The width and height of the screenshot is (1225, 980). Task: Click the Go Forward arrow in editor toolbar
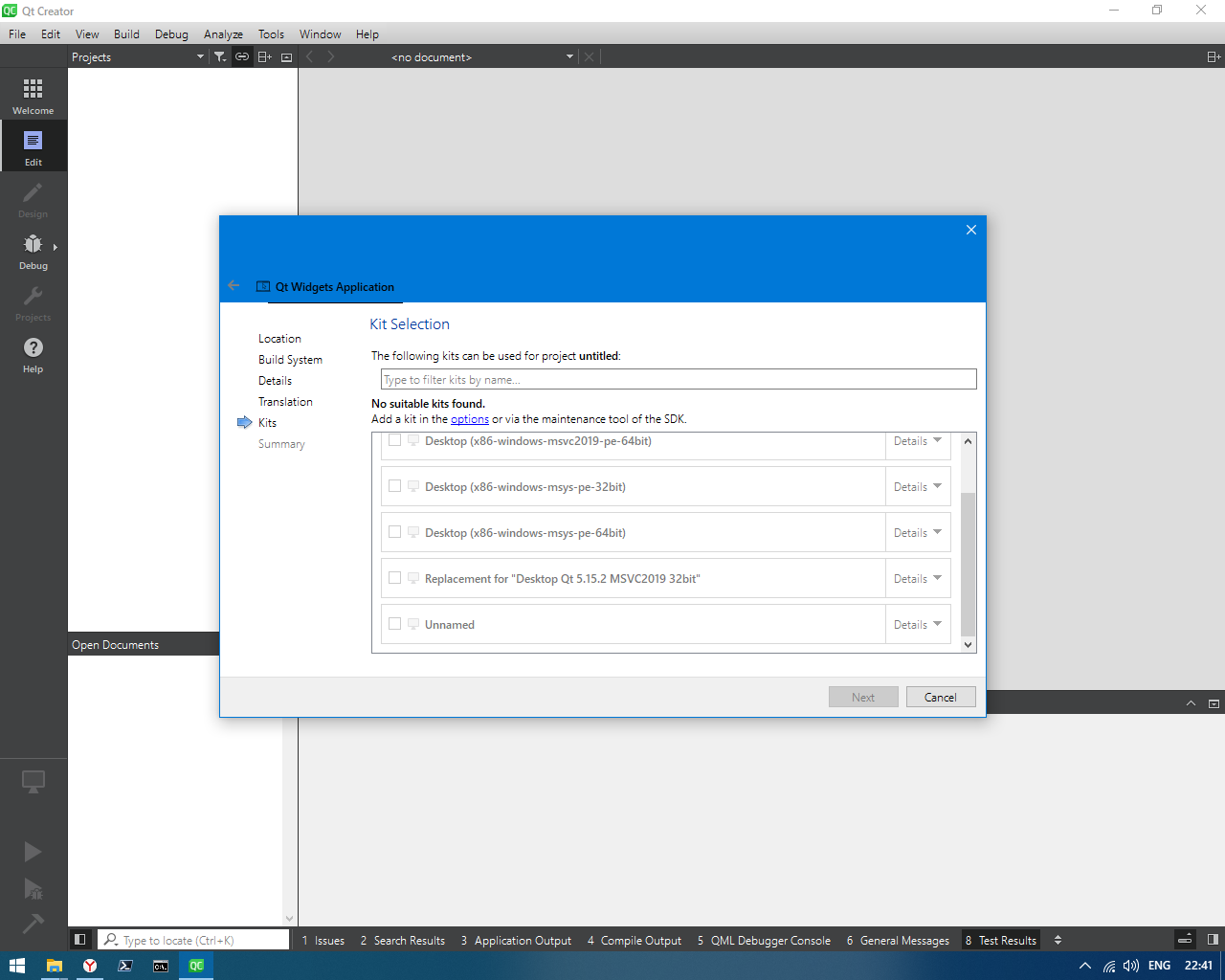coord(330,56)
